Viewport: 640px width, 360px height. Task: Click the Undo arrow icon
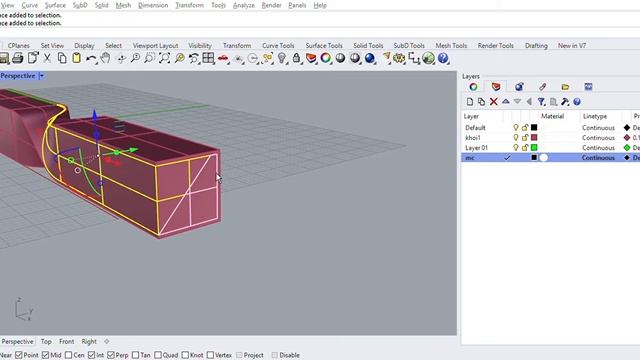pyautogui.click(x=91, y=59)
